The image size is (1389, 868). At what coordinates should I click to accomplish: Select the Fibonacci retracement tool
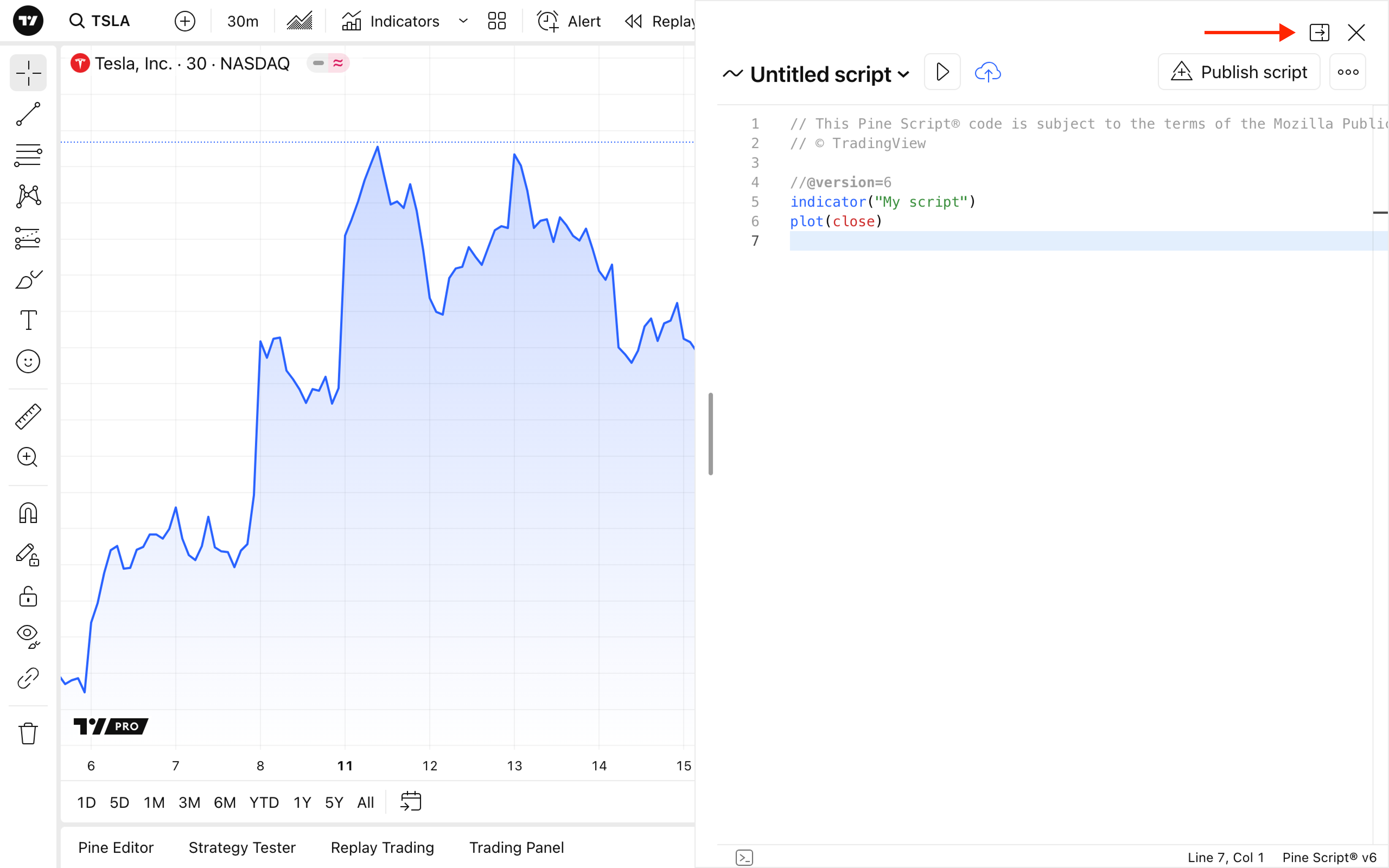point(27,155)
